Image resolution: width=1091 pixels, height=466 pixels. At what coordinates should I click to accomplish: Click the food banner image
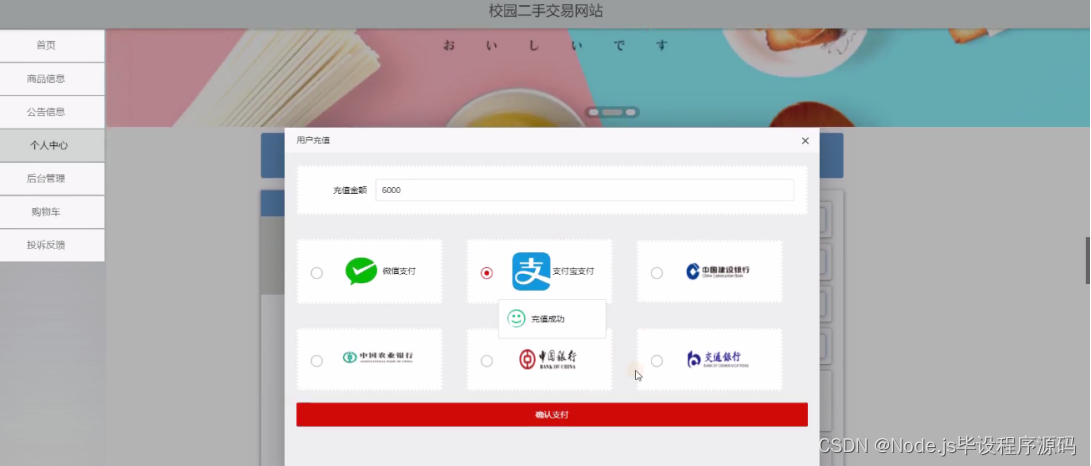[x=598, y=78]
